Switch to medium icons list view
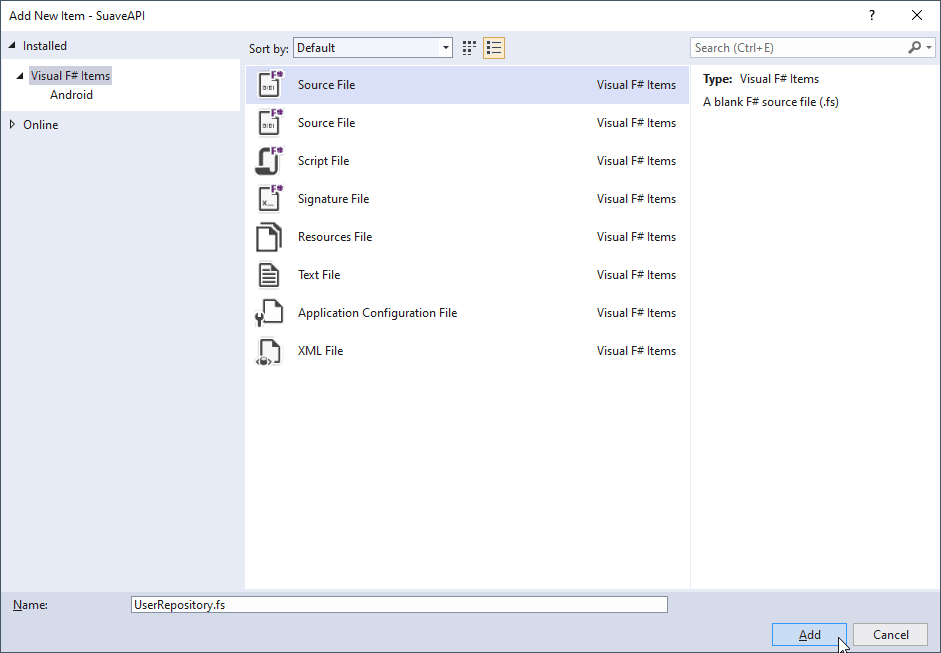The width and height of the screenshot is (941, 653). tap(494, 48)
